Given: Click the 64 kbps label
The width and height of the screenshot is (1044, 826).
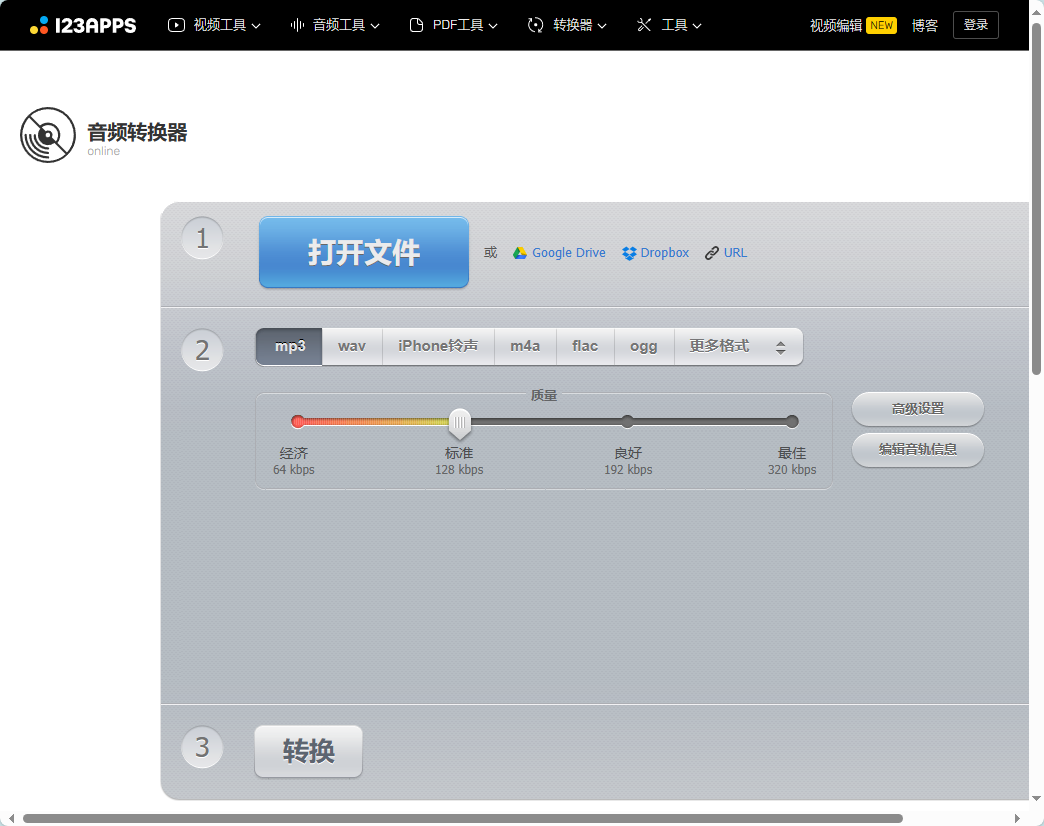Looking at the screenshot, I should [x=294, y=470].
